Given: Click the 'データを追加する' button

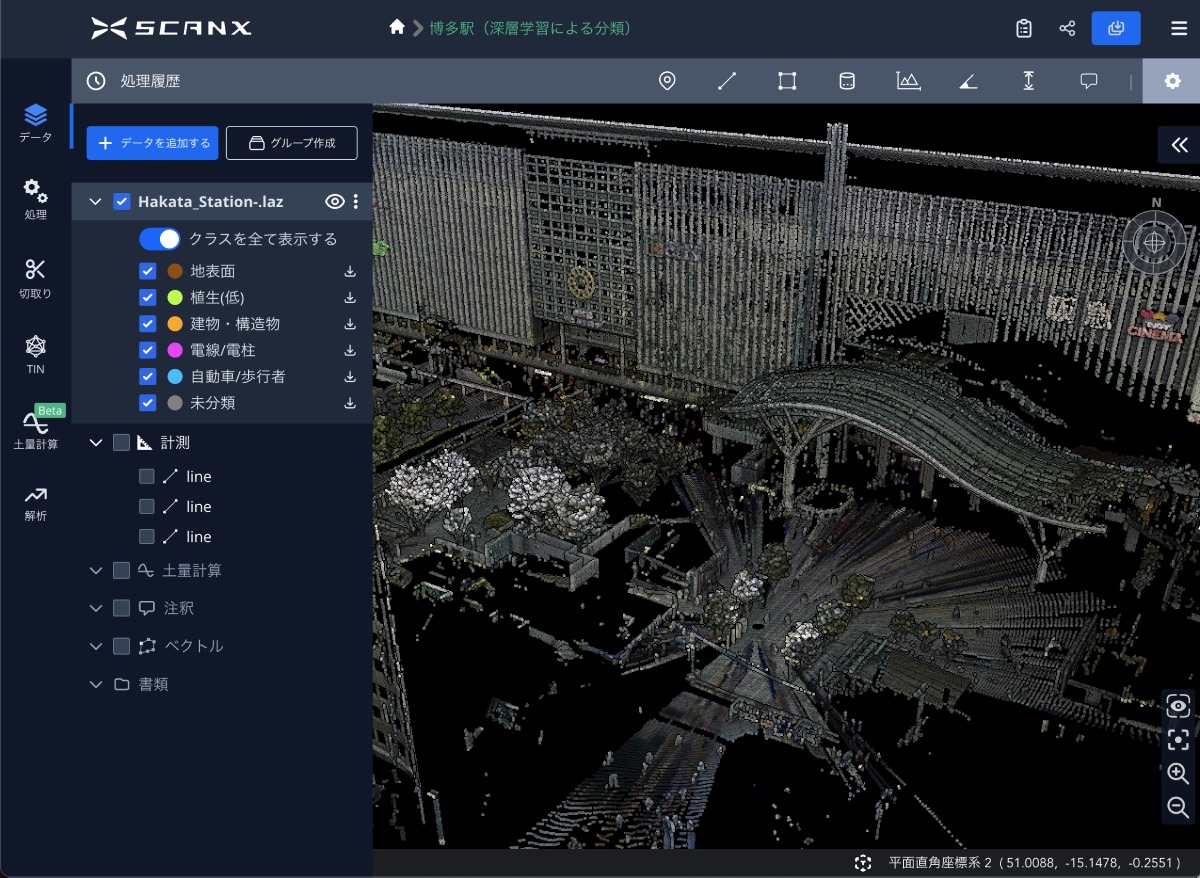Looking at the screenshot, I should 152,143.
